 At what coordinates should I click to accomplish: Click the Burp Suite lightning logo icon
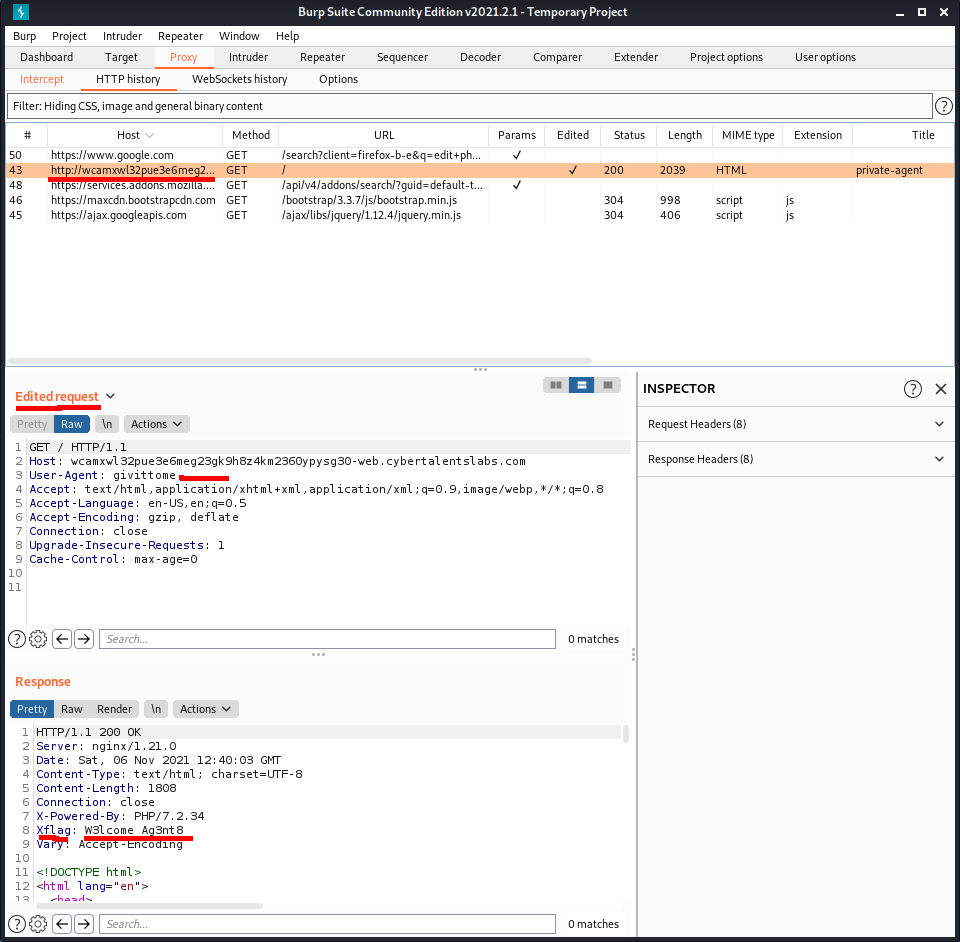21,12
